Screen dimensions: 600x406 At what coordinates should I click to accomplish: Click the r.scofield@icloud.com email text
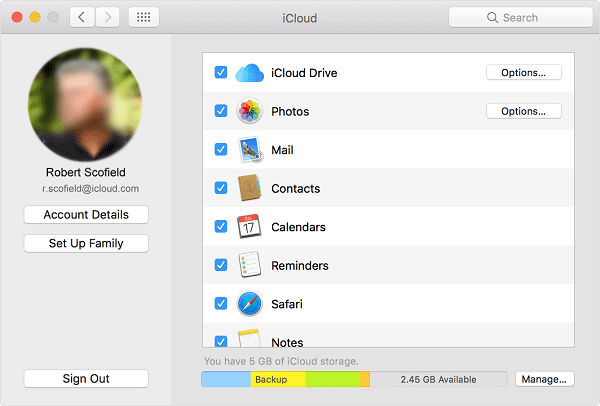tap(91, 189)
